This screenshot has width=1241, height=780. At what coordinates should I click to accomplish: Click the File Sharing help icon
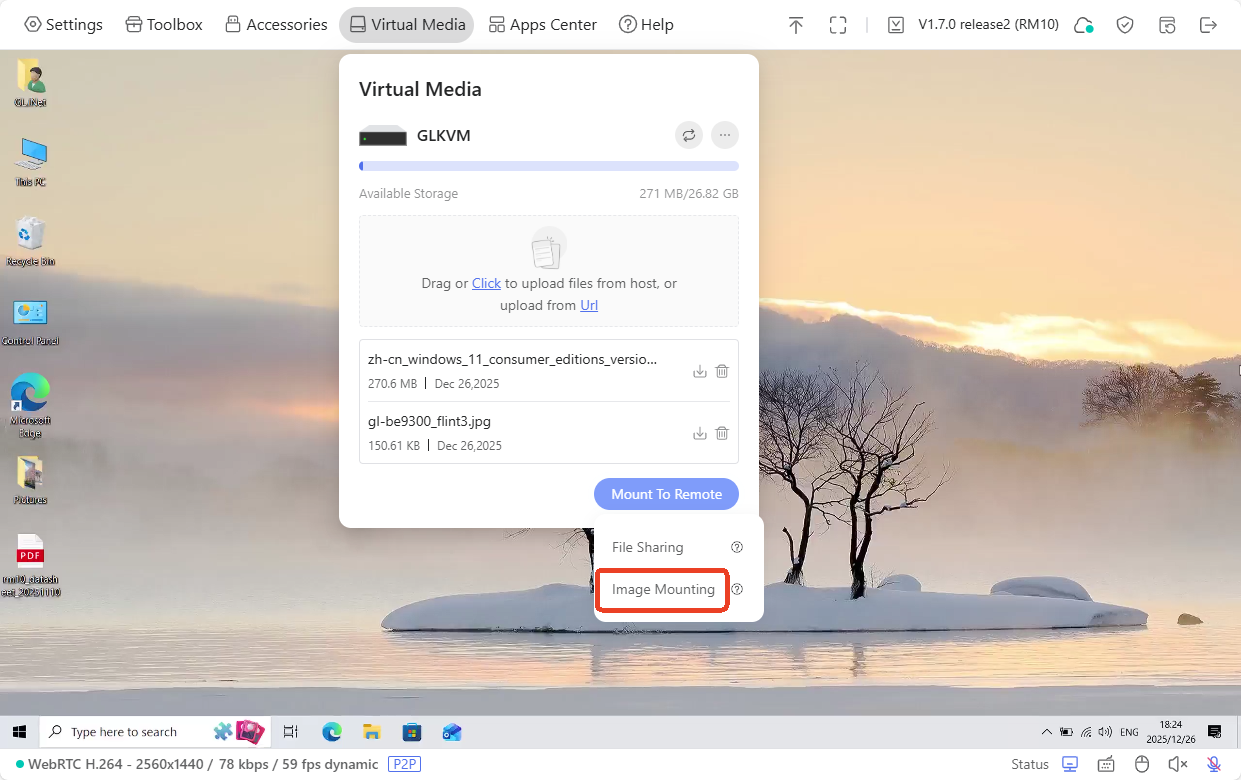(x=737, y=547)
